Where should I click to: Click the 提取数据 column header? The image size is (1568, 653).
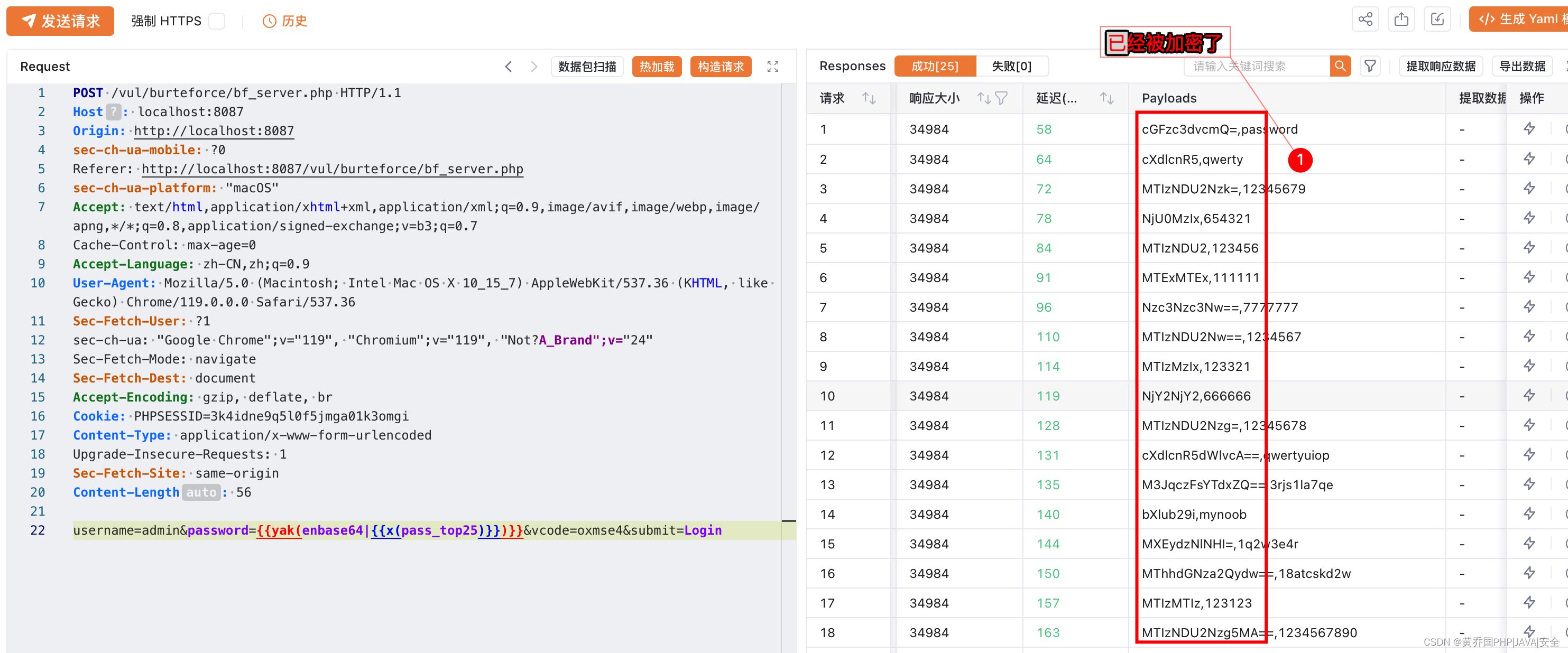click(x=1482, y=98)
